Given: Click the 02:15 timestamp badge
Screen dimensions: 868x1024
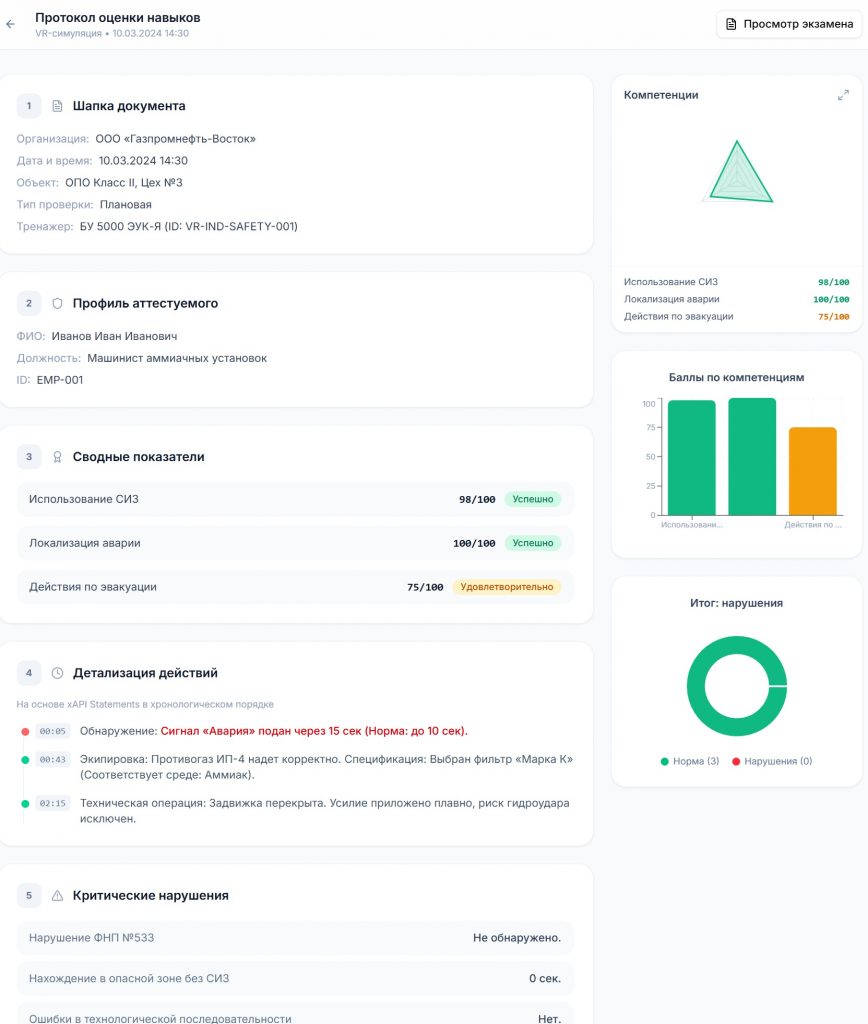Looking at the screenshot, I should (52, 803).
